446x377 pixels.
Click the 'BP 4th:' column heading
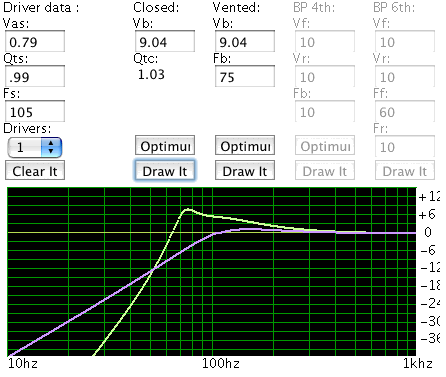pyautogui.click(x=314, y=7)
